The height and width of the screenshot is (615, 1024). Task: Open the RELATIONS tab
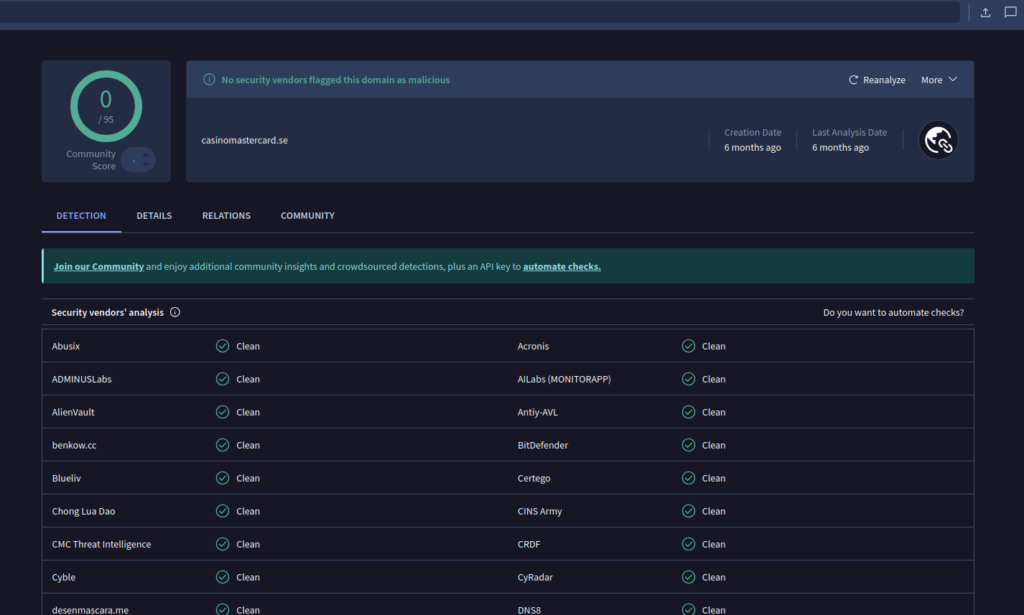(226, 215)
